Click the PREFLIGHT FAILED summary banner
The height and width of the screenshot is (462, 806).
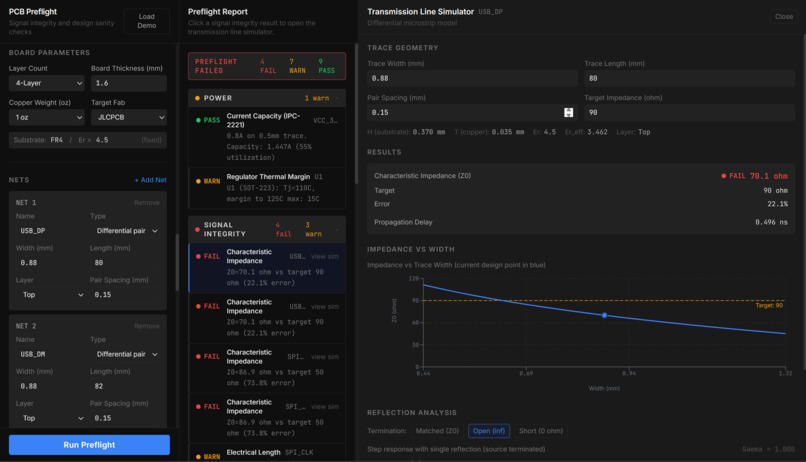pos(267,66)
